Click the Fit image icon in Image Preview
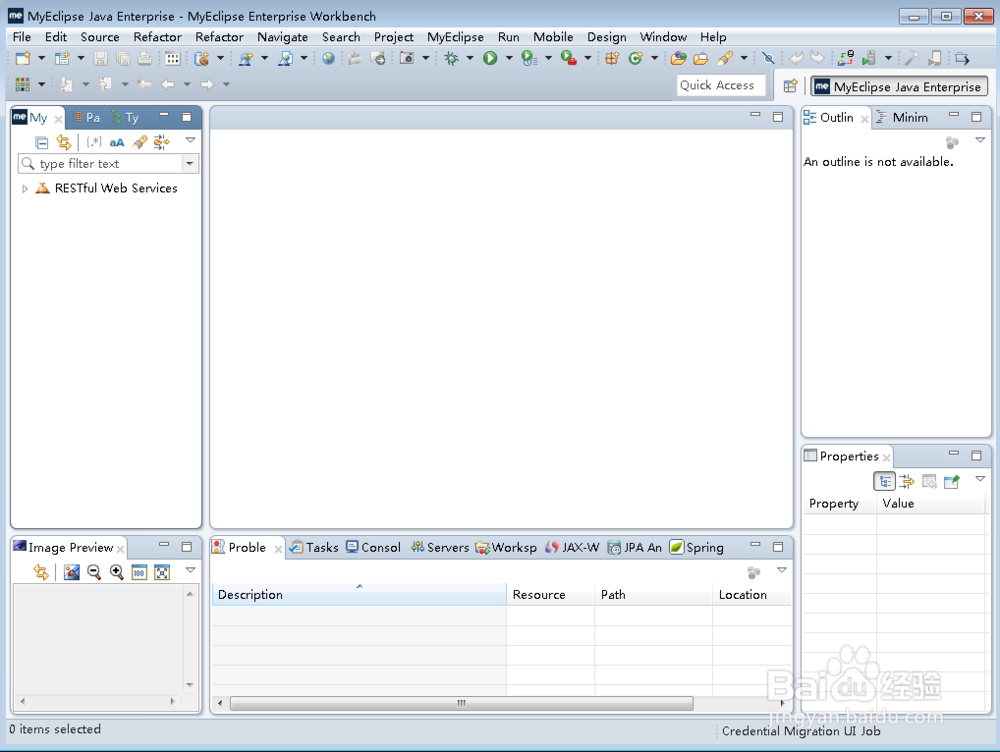The width and height of the screenshot is (1000, 752). click(162, 572)
